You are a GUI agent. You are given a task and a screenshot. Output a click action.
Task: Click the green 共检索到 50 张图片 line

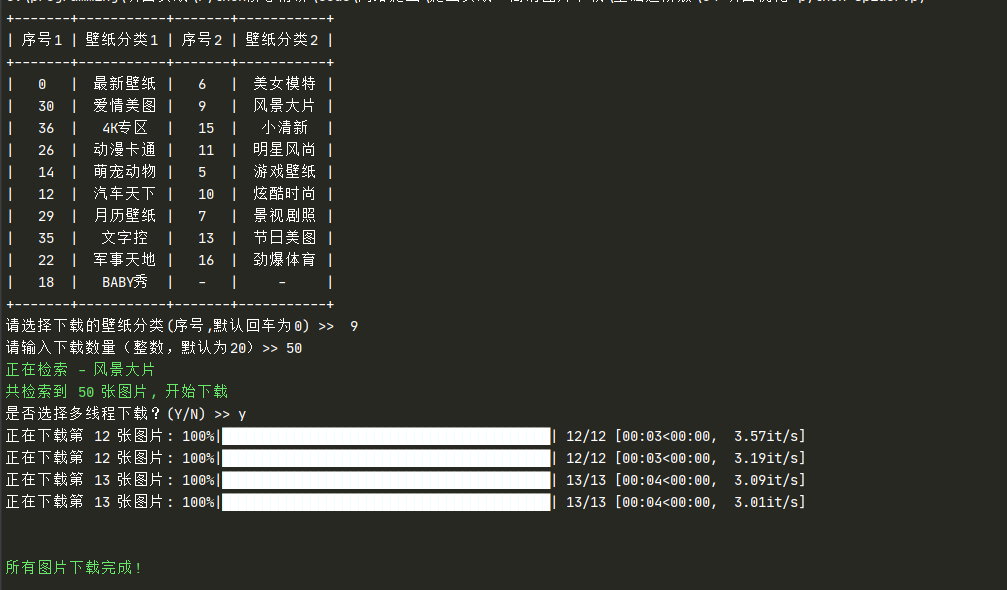117,391
